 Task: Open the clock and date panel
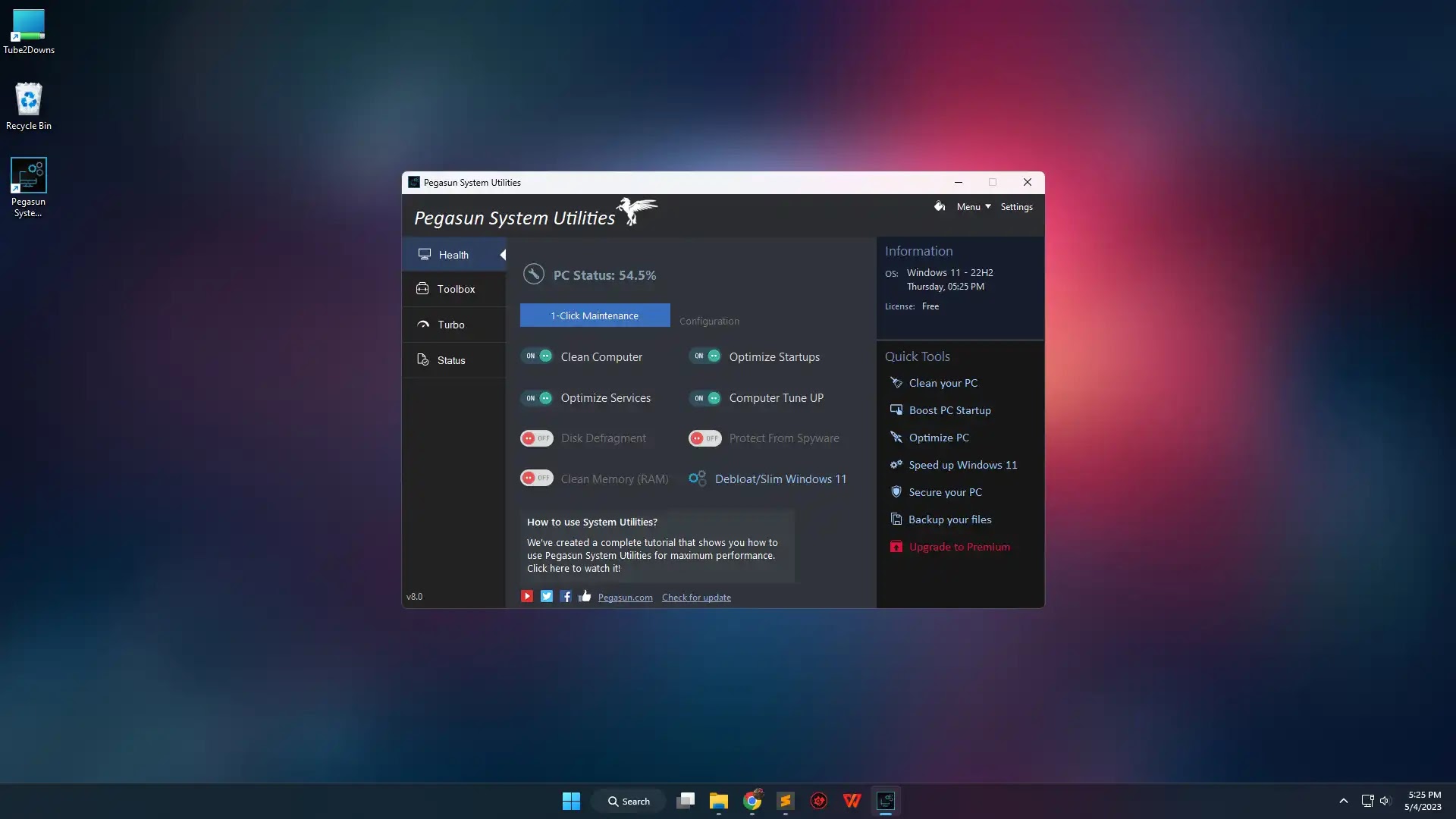1423,801
